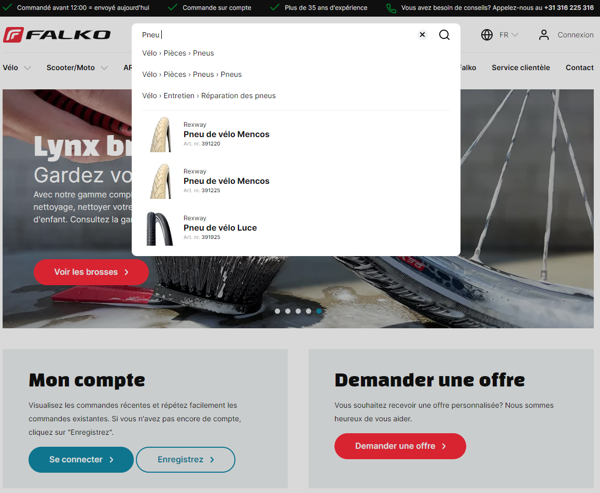Select suggestion Vélo › Entretien › Réparation des pneus

(209, 96)
